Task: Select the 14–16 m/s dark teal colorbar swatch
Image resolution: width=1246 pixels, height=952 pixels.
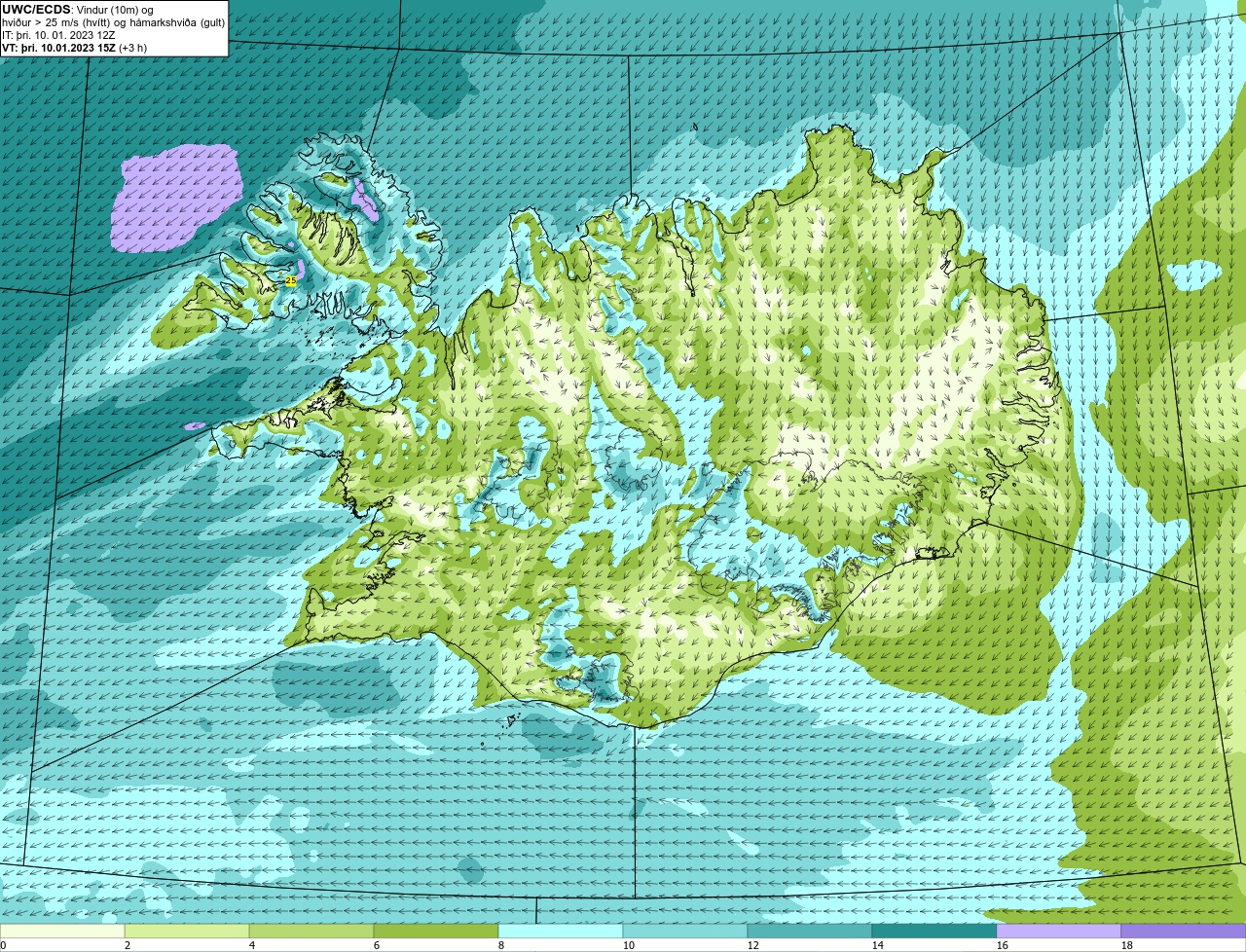Action: click(x=934, y=932)
